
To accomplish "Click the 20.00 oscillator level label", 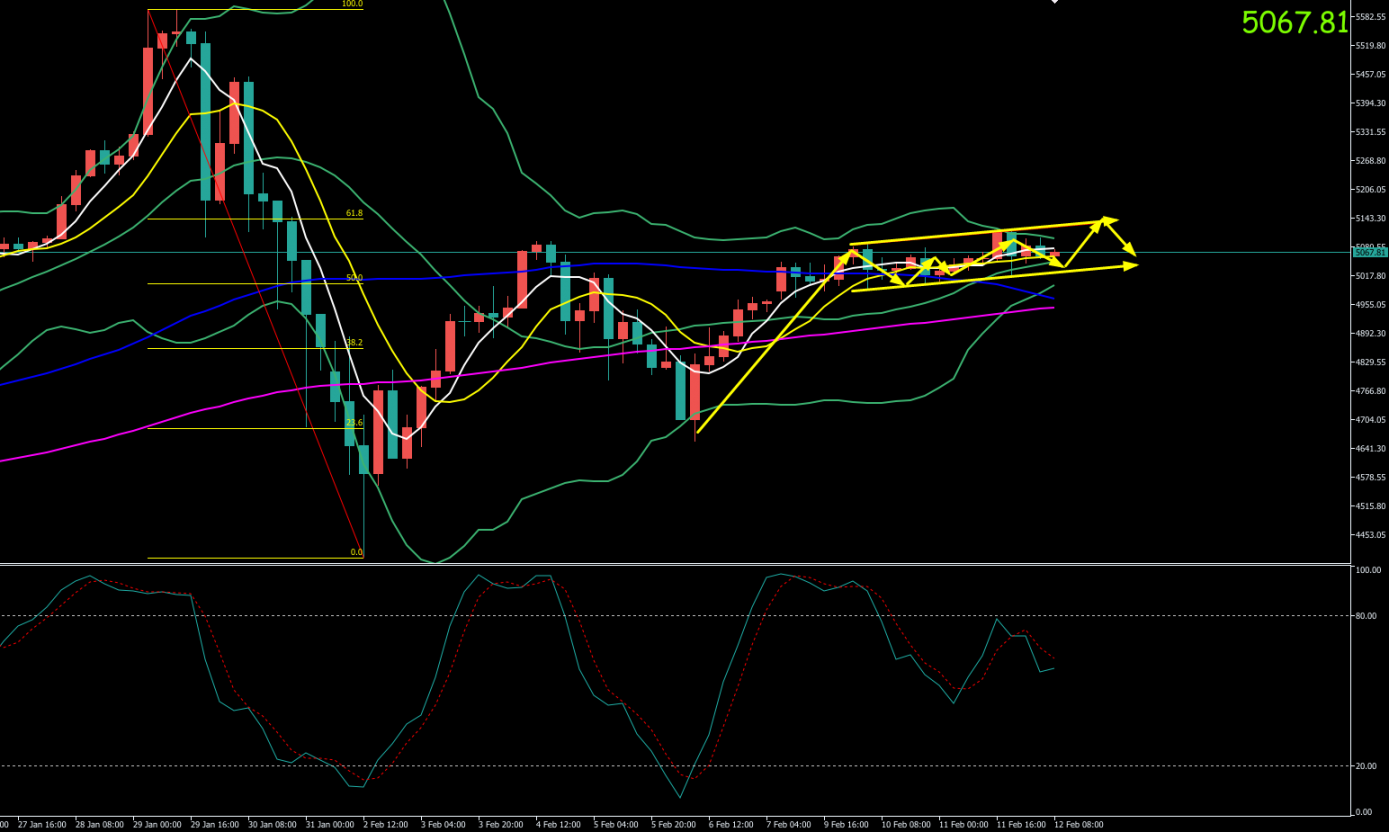I will pyautogui.click(x=1366, y=766).
